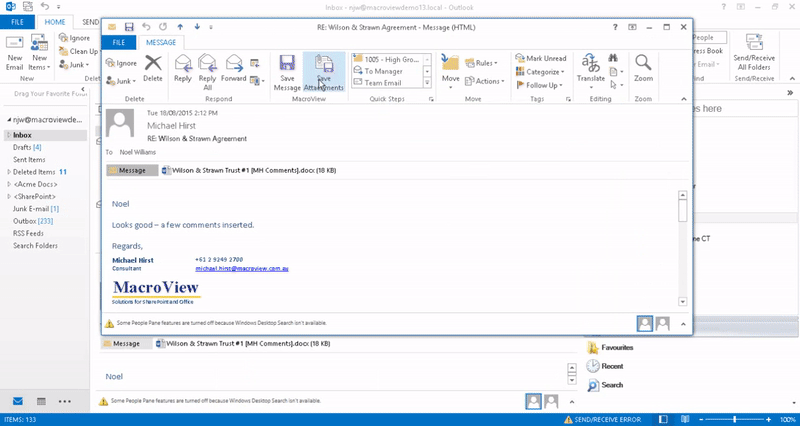Switch to Mail in navigation bar
This screenshot has width=800, height=426.
(x=18, y=402)
